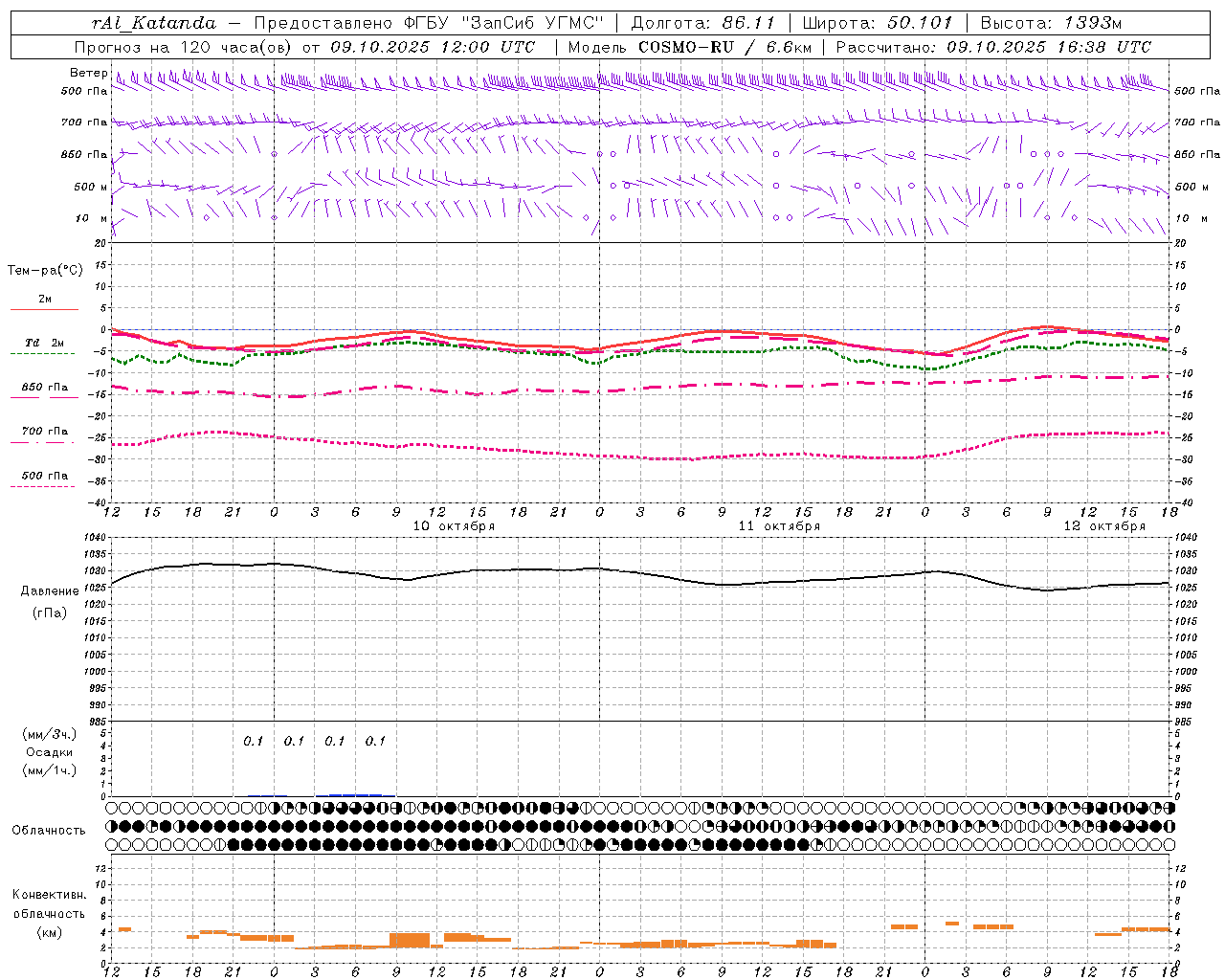Click the forecast start time 09.10.2025 12:00 UTC

(433, 47)
